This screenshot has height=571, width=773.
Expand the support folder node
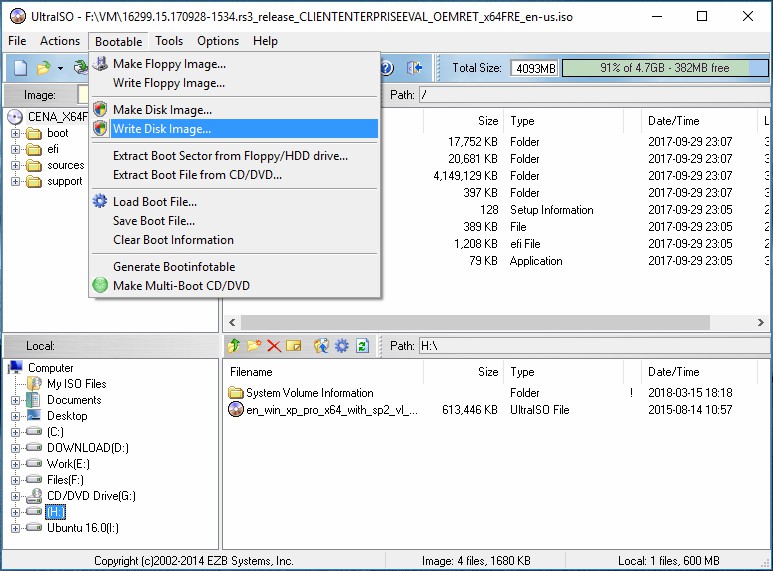tap(15, 181)
